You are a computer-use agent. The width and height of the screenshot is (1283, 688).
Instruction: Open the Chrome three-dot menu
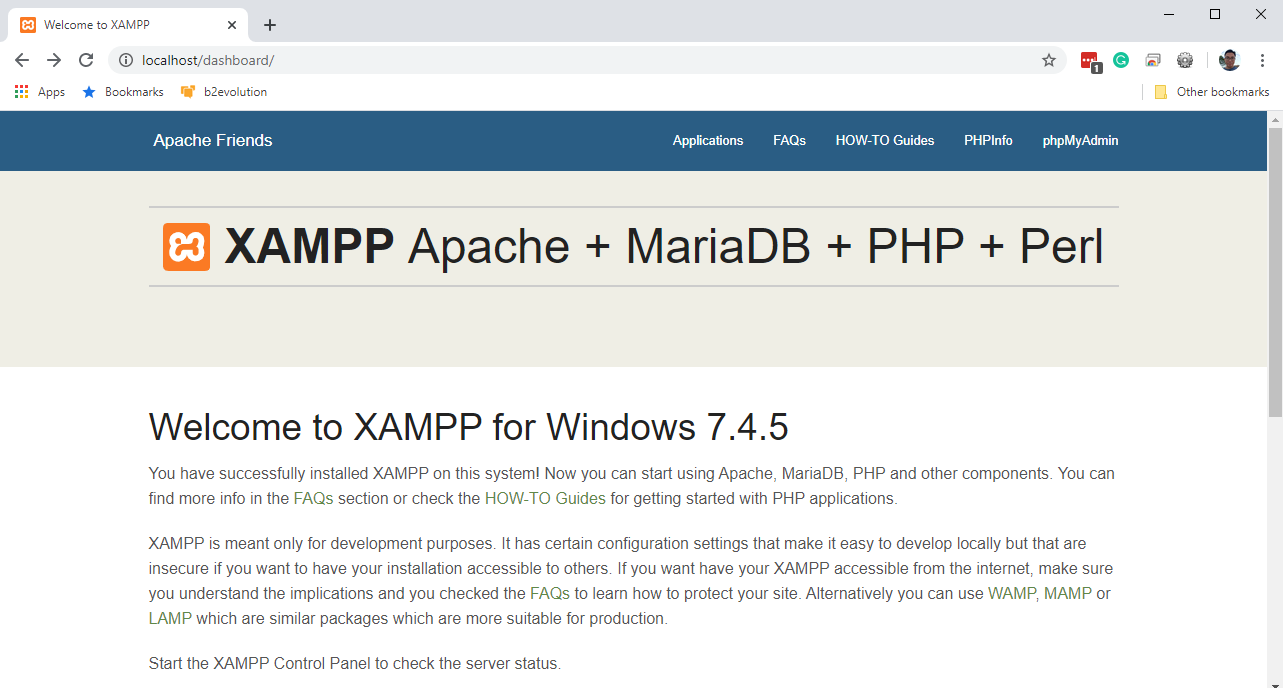(x=1262, y=60)
